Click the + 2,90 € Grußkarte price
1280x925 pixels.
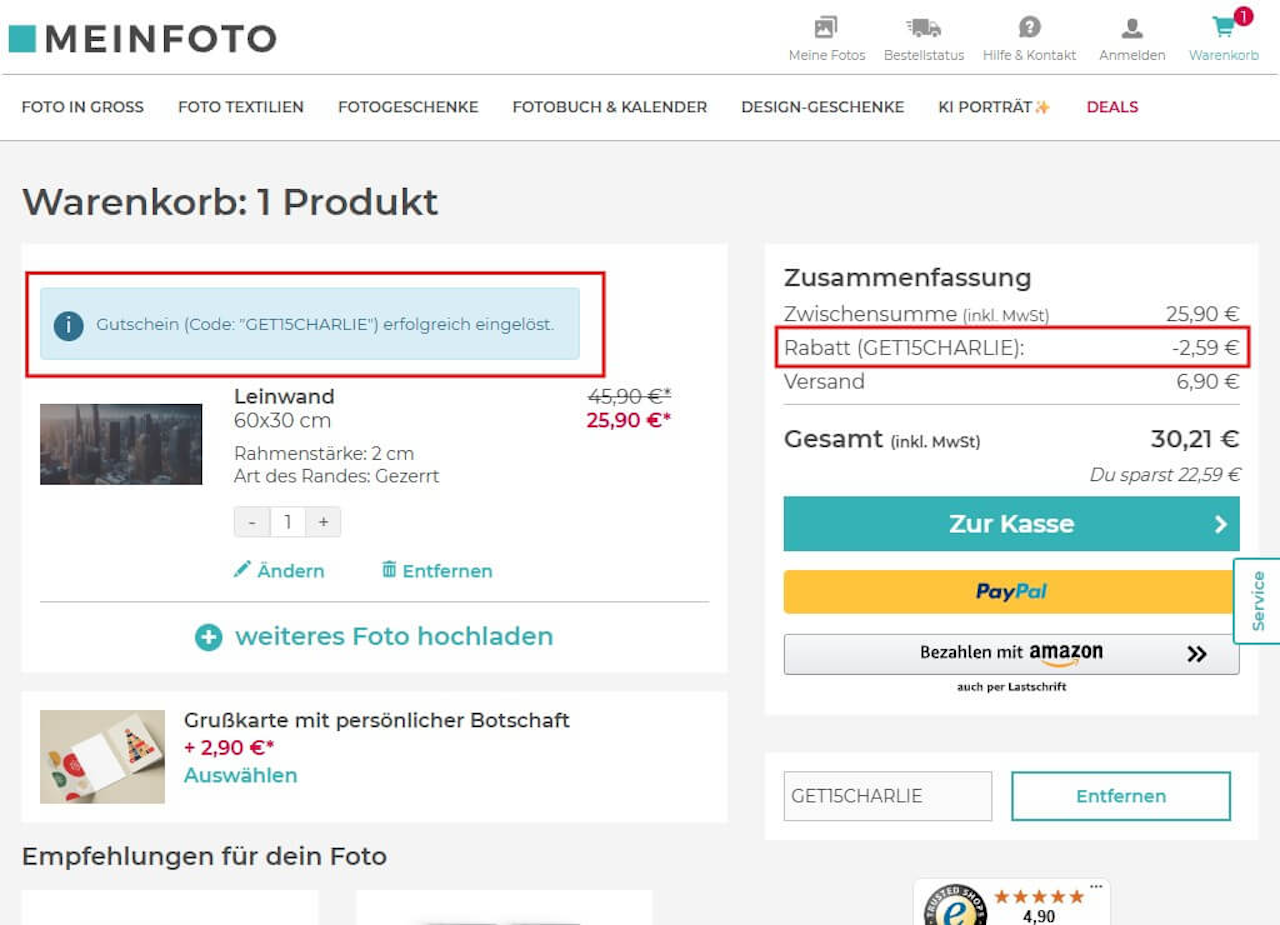[229, 748]
